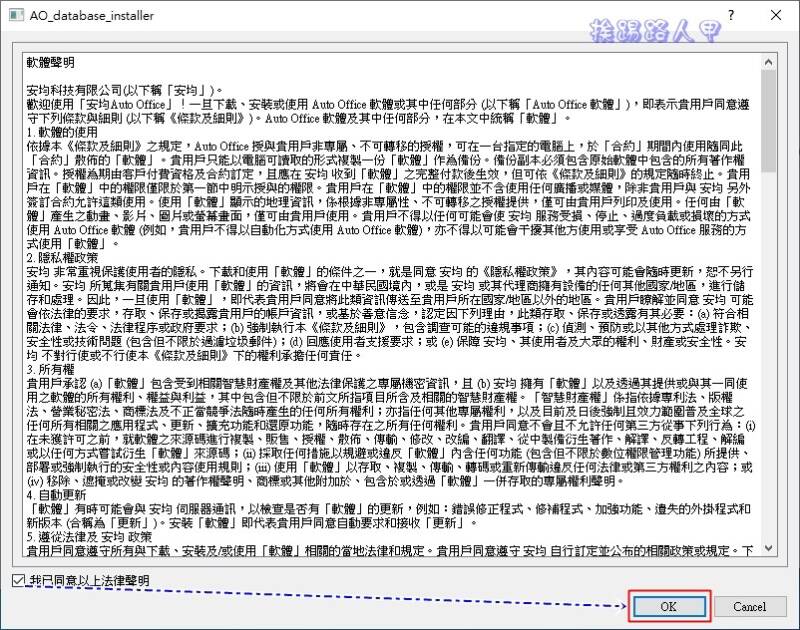
Task: Click the section heading 3. 所有權
Action: (x=51, y=369)
